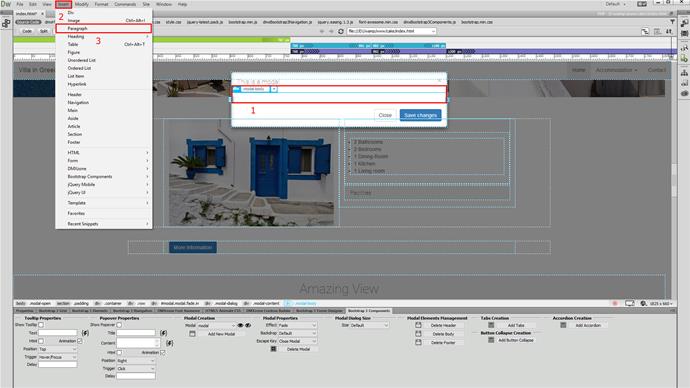The width and height of the screenshot is (690, 388).
Task: Click the Delete Modal icon
Action: (273, 349)
